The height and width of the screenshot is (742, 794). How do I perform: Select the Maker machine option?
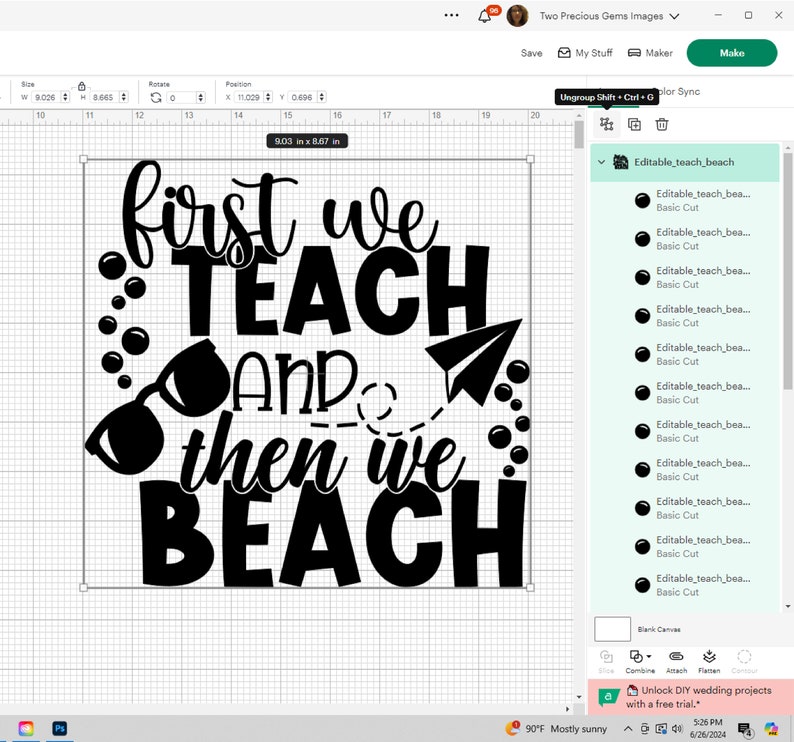650,53
